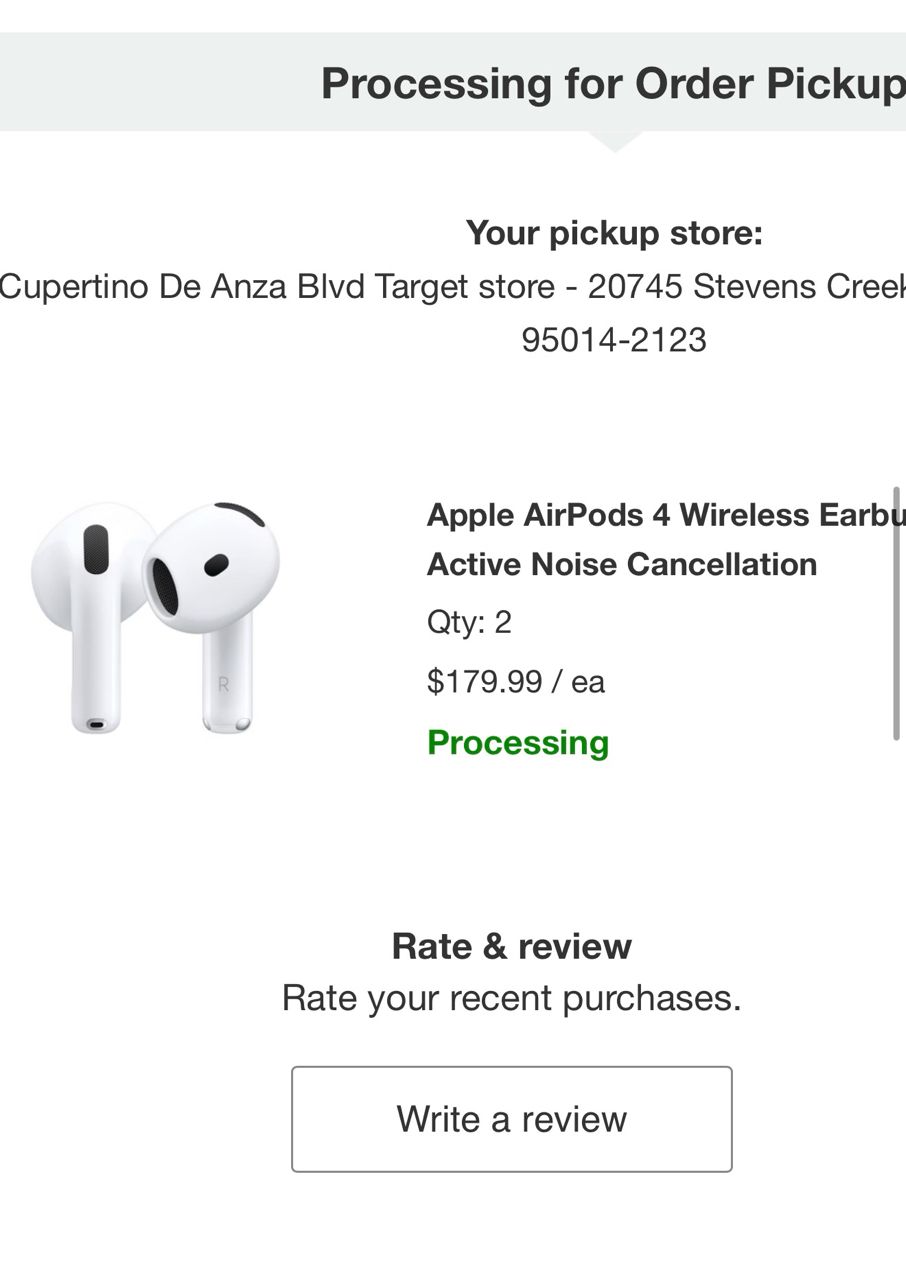The width and height of the screenshot is (906, 1280).
Task: Select the 95014-2123 zip code
Action: click(x=614, y=340)
